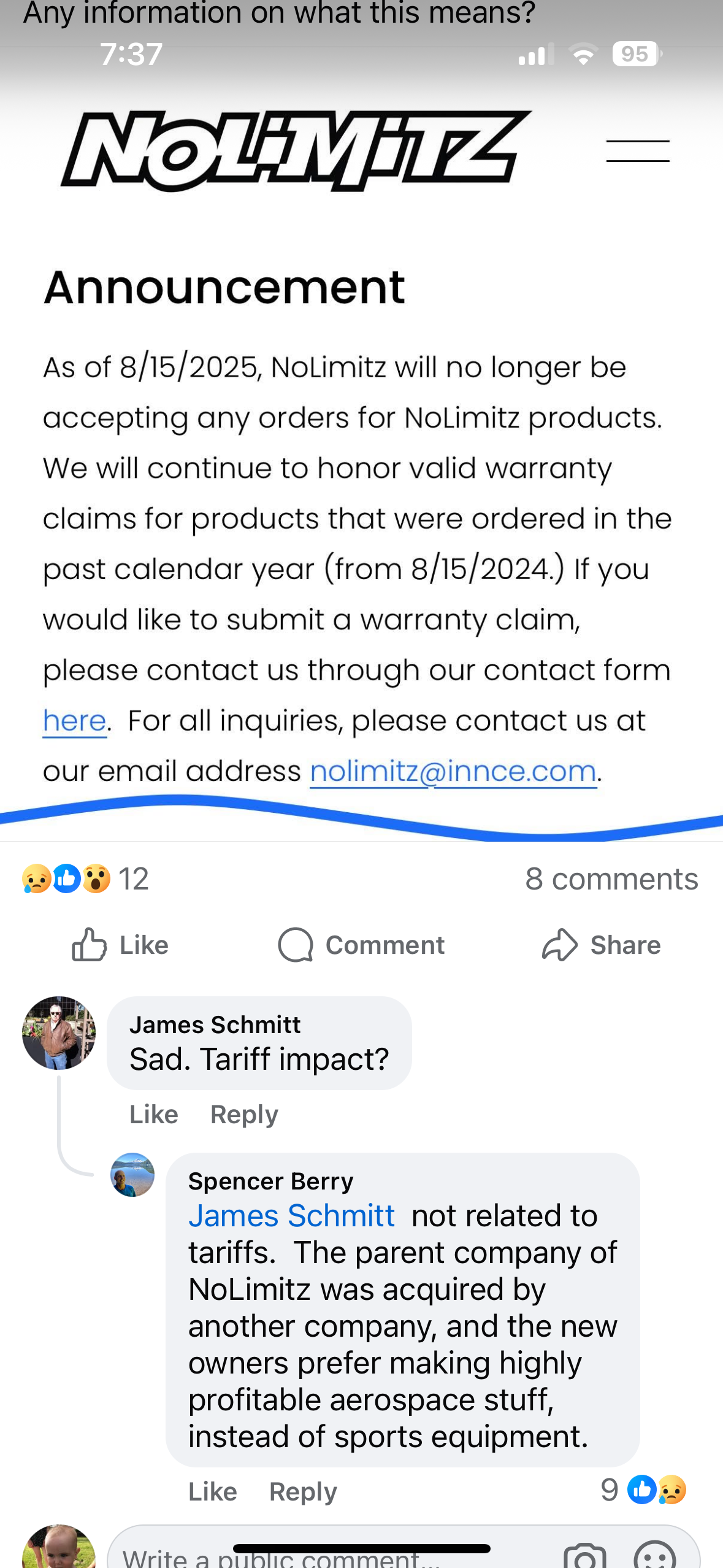Reply to Spencer Berry's comment

coord(303,1491)
